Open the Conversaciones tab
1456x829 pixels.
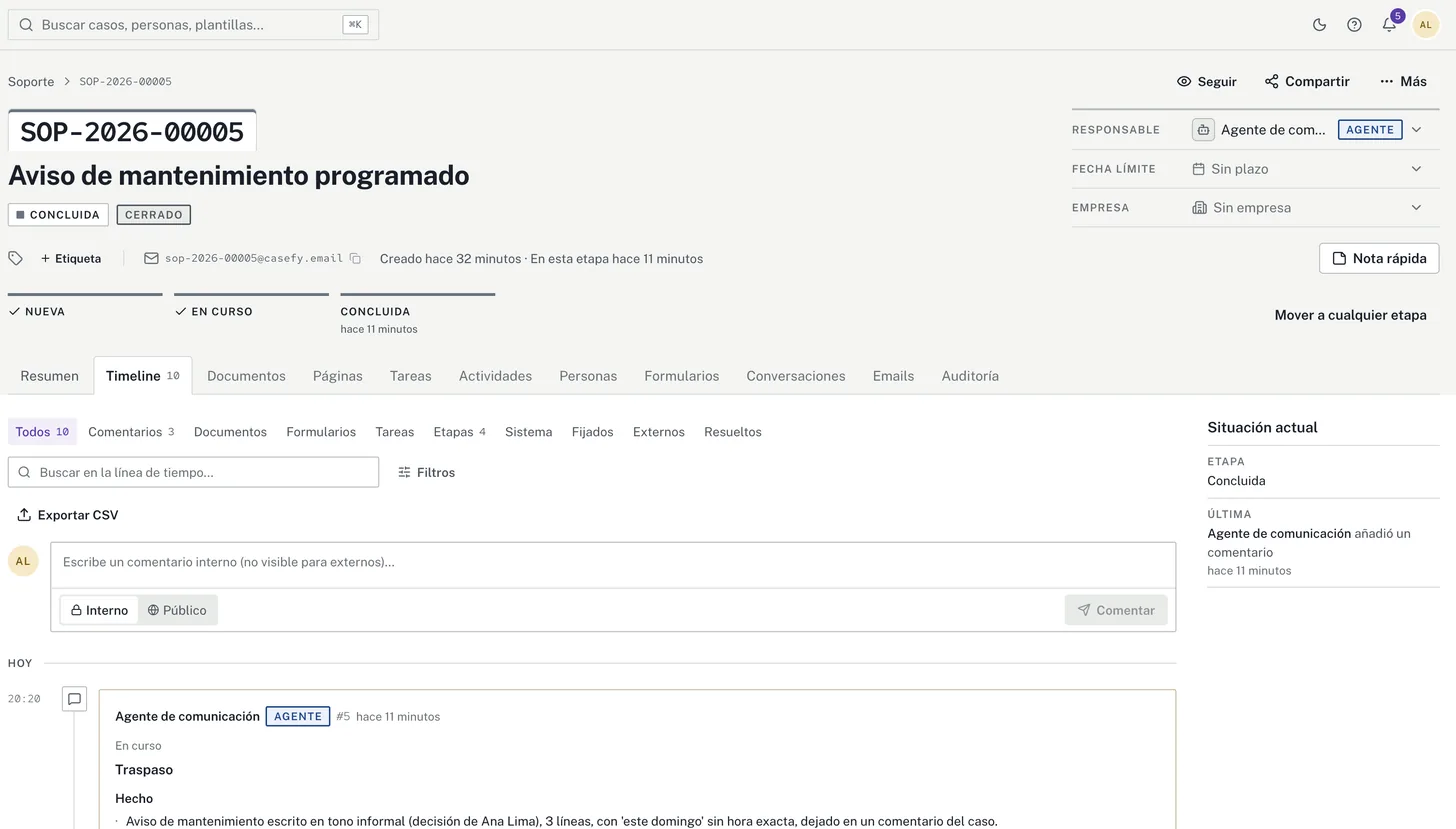coord(796,376)
